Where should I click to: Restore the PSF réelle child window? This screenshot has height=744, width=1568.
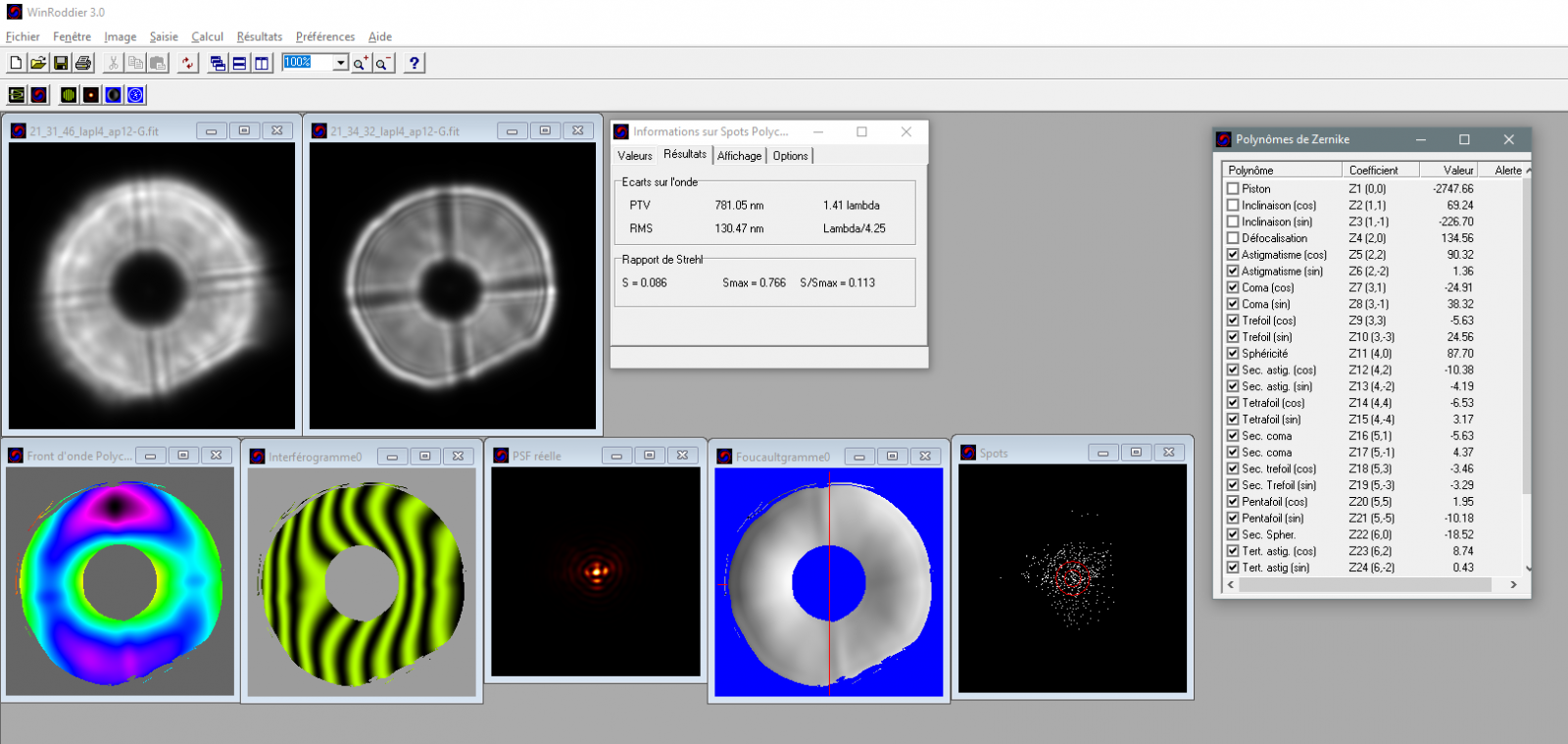[650, 455]
